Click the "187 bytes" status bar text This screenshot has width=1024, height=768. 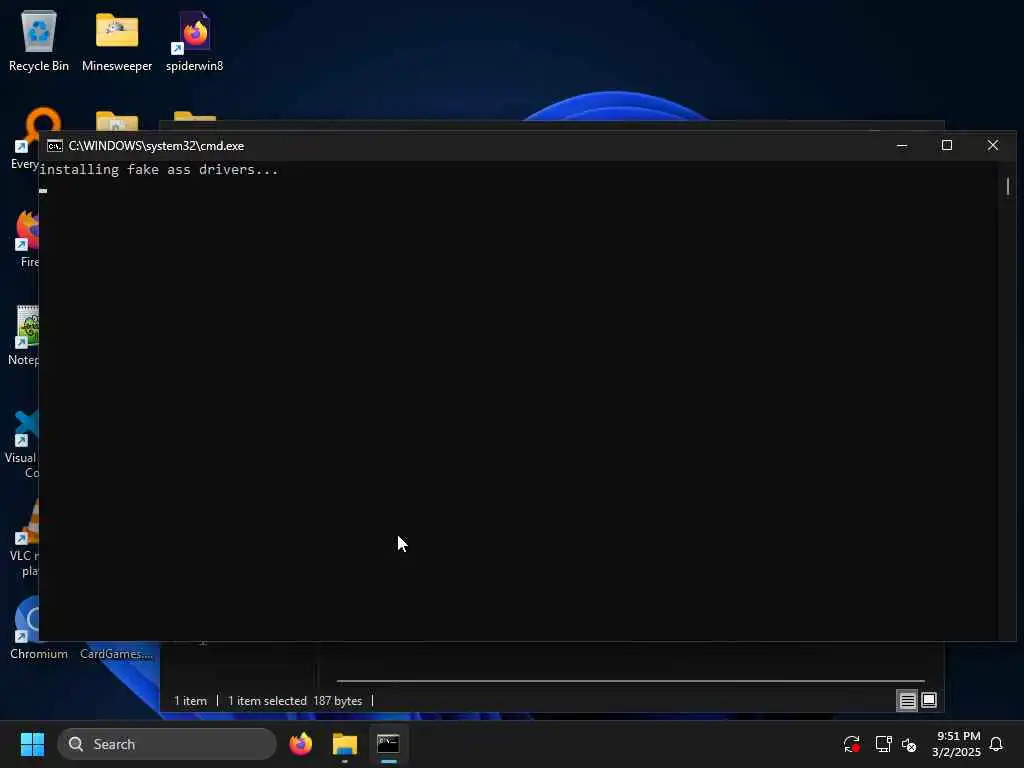pyautogui.click(x=337, y=701)
